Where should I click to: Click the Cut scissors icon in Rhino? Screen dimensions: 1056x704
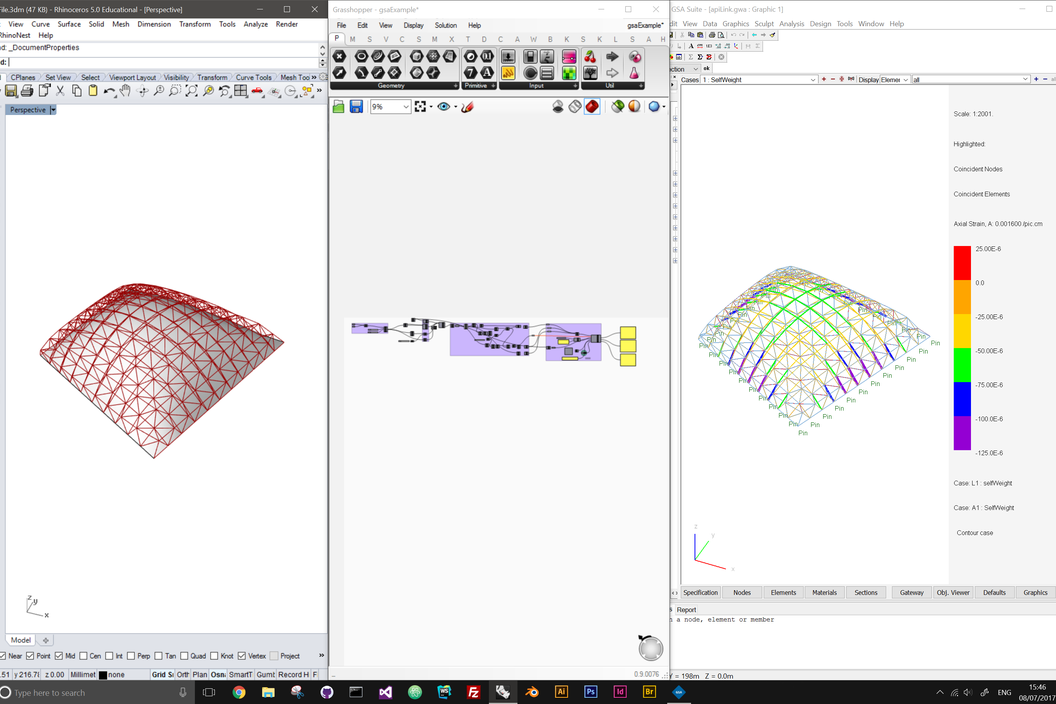(60, 91)
